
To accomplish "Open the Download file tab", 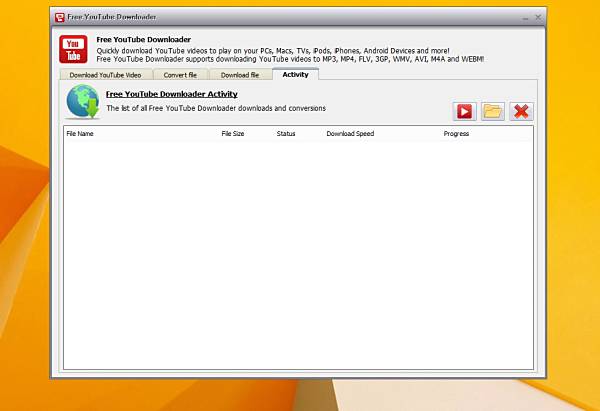I will click(x=240, y=75).
